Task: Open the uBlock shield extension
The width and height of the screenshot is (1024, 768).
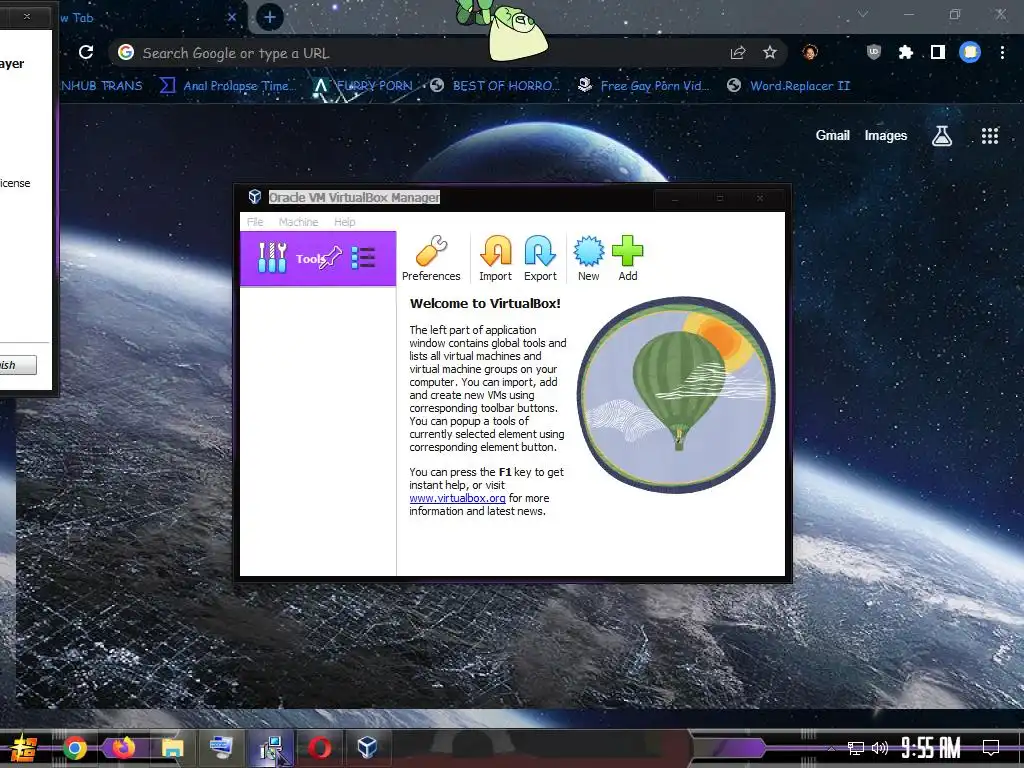Action: click(x=874, y=52)
